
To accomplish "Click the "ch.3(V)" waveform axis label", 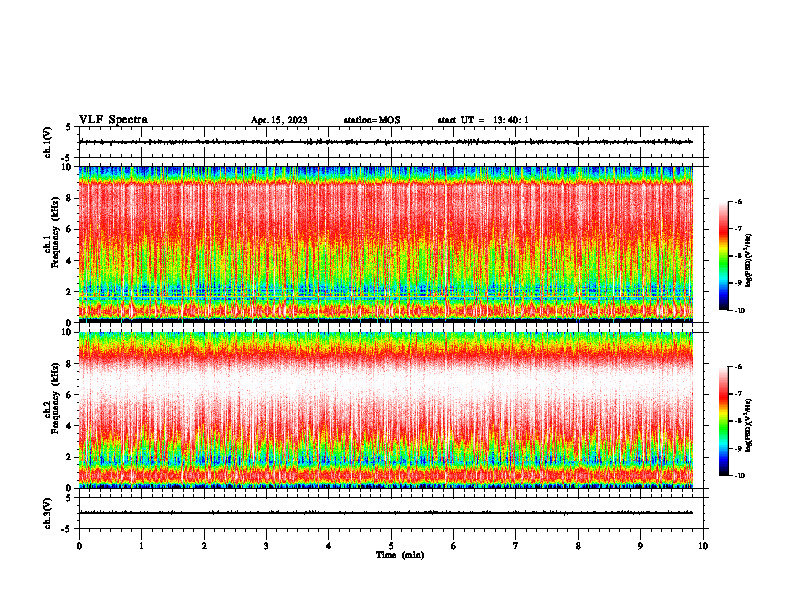I will [x=47, y=513].
